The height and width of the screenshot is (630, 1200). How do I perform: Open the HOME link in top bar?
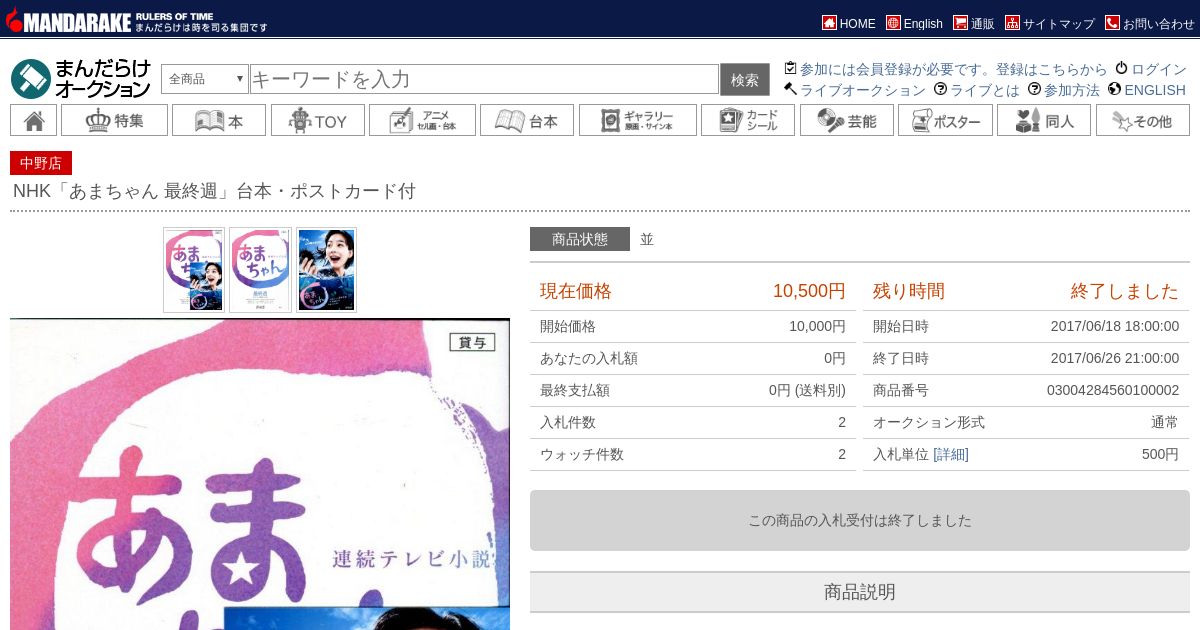(849, 23)
